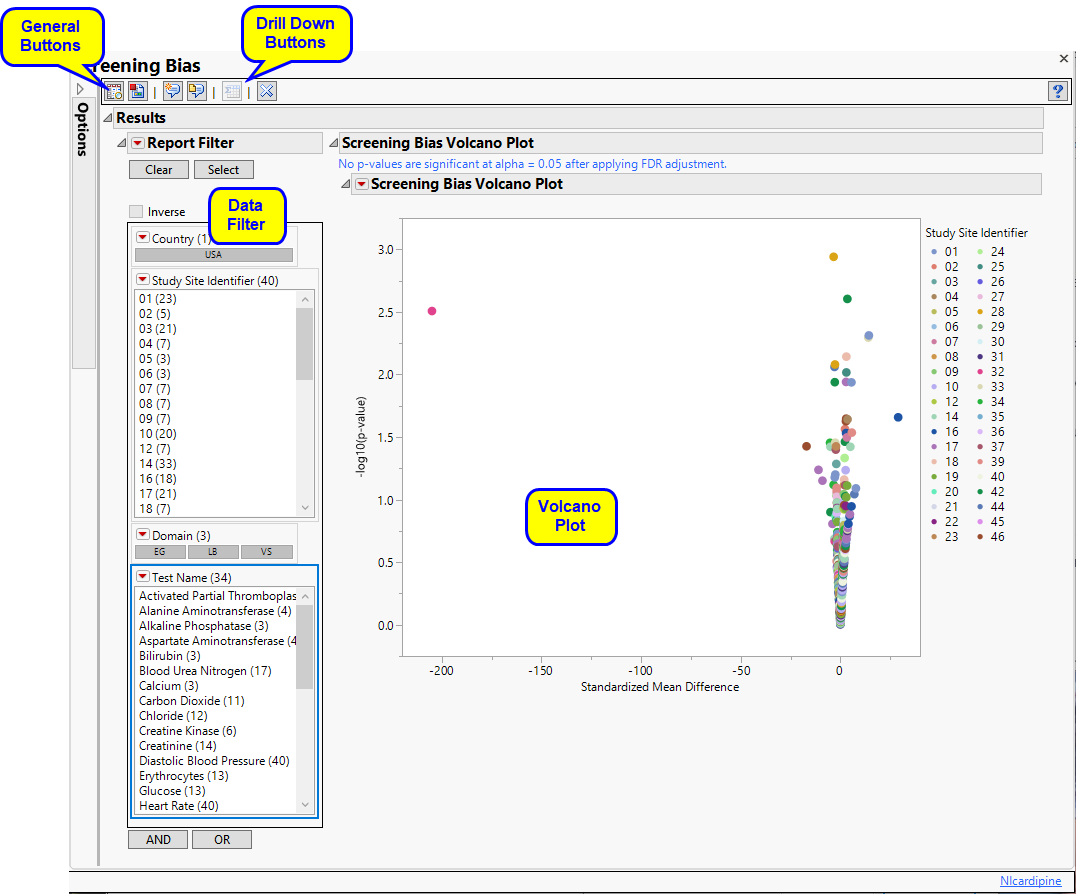Click the red and blue report toolbar icon
The width and height of the screenshot is (1076, 894).
click(137, 91)
